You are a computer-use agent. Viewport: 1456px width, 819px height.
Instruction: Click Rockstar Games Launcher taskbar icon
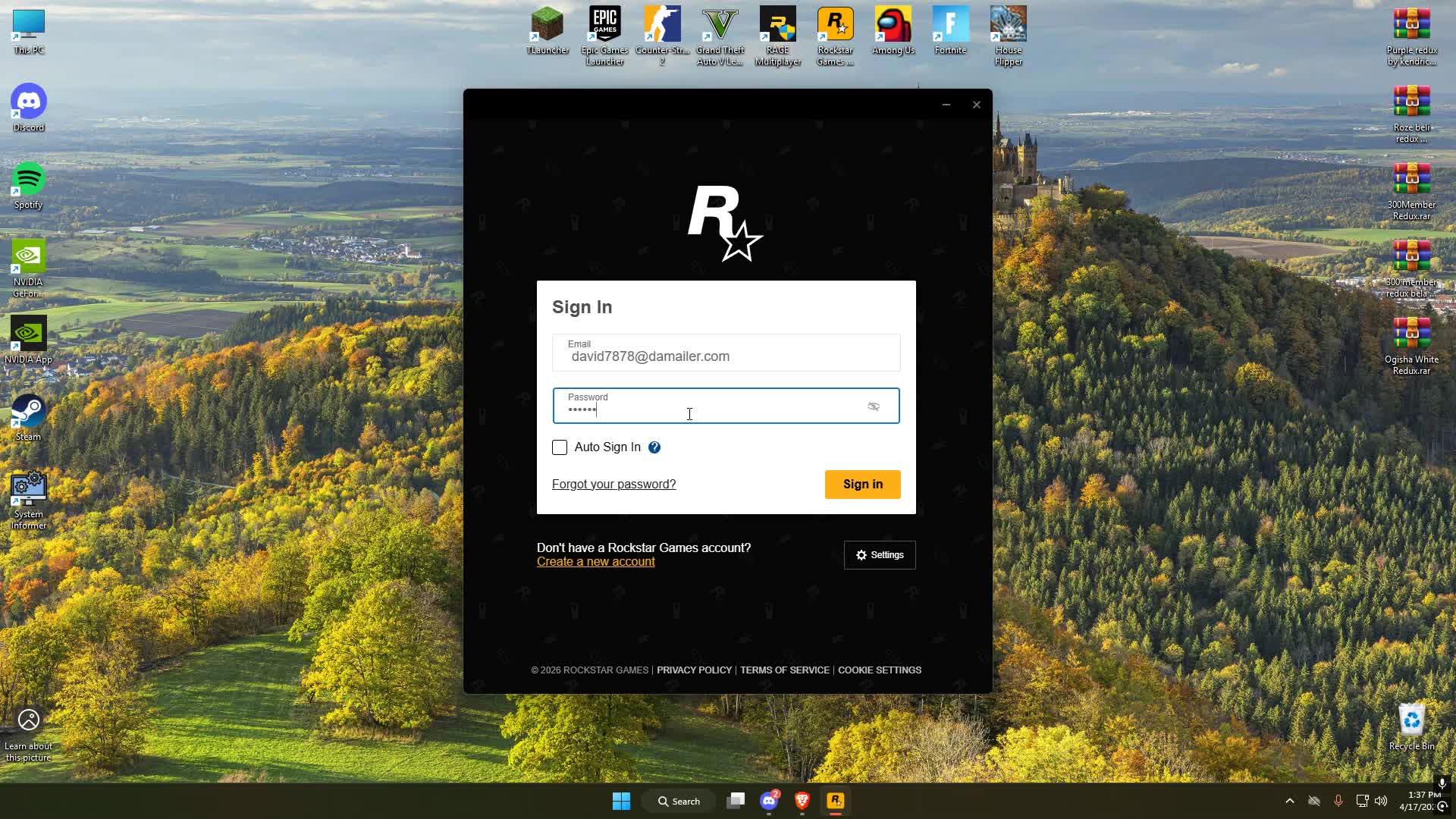tap(835, 801)
